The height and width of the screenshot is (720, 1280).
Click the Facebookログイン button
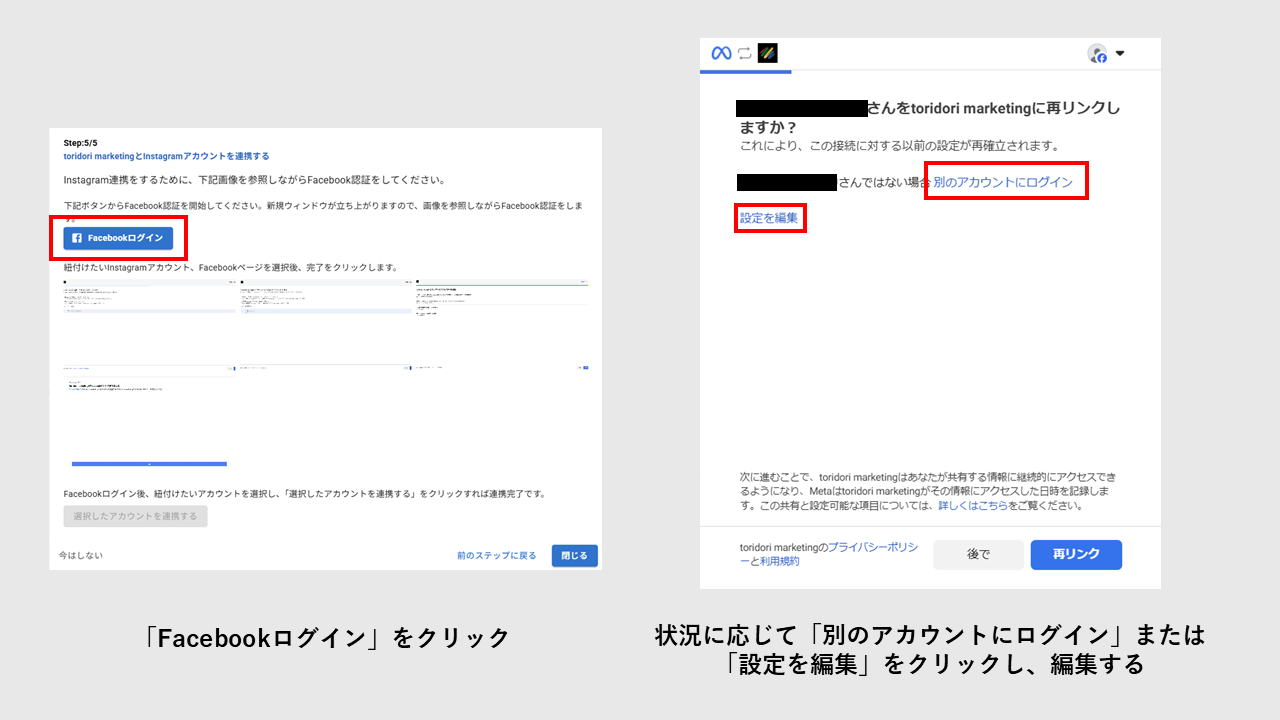(x=118, y=238)
